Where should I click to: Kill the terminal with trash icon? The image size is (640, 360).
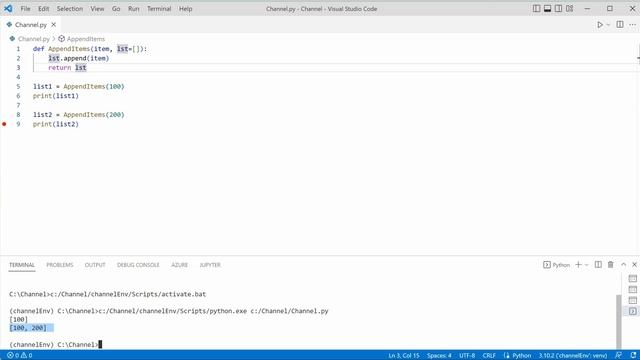611,265
